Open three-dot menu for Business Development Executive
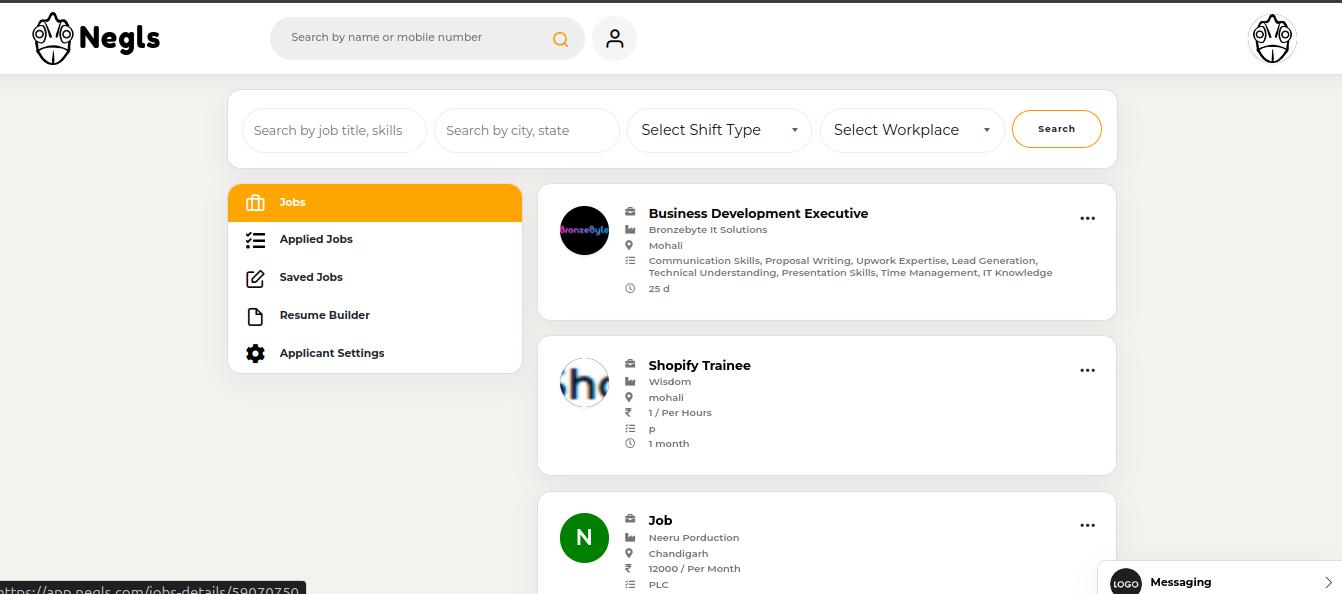The height and width of the screenshot is (594, 1342). [1087, 219]
